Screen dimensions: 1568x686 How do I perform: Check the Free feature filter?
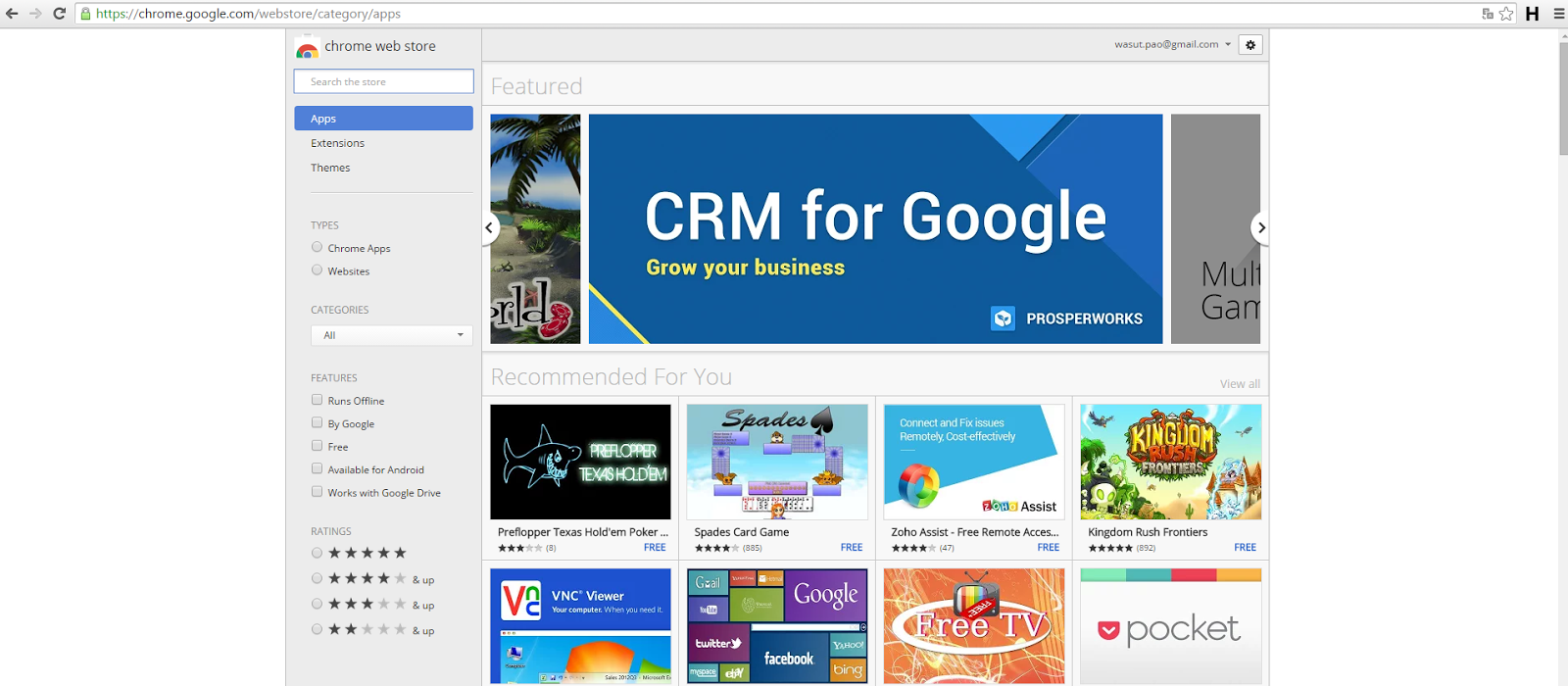[x=317, y=445]
